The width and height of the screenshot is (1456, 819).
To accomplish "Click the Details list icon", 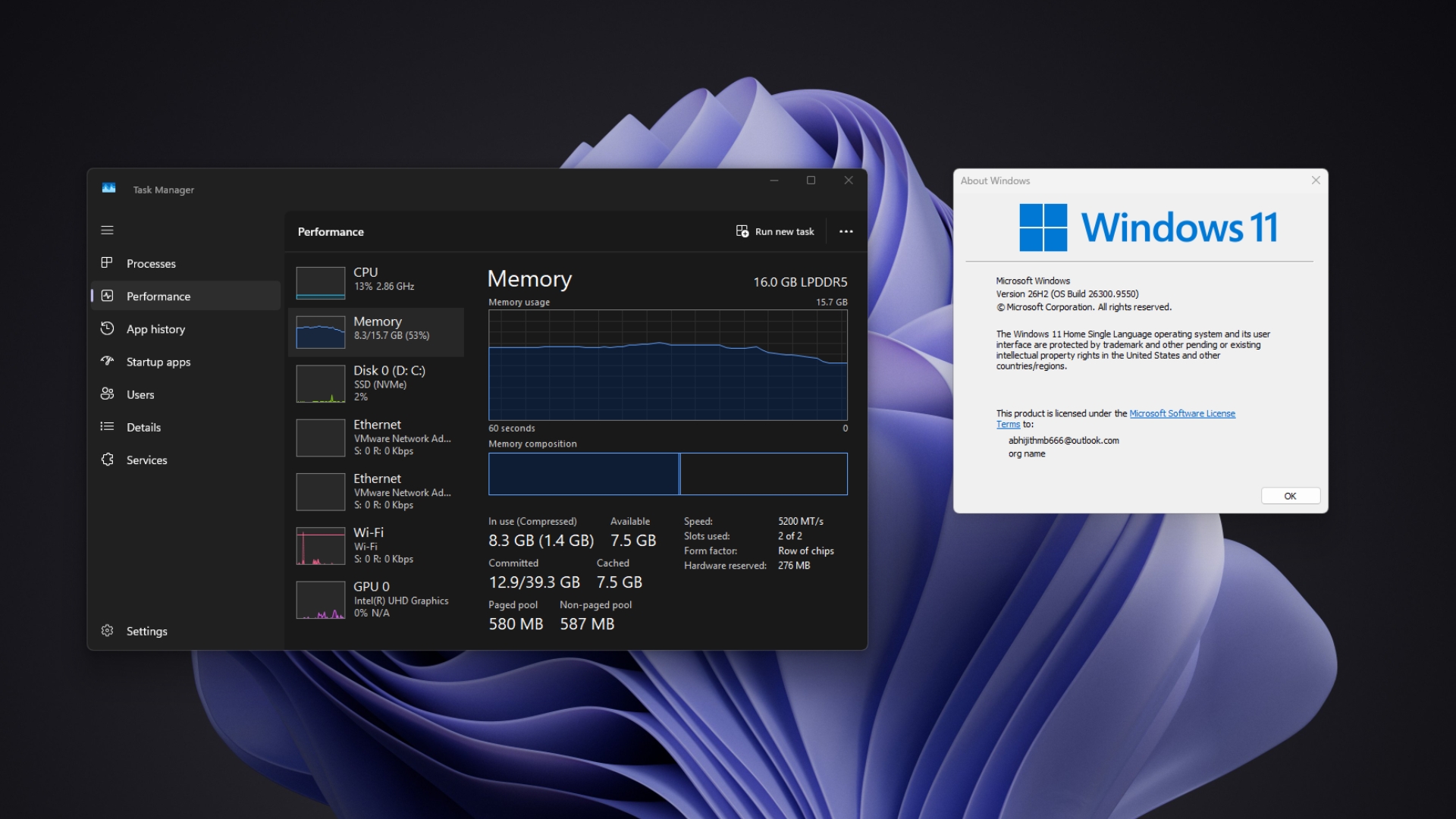I will 107,426.
